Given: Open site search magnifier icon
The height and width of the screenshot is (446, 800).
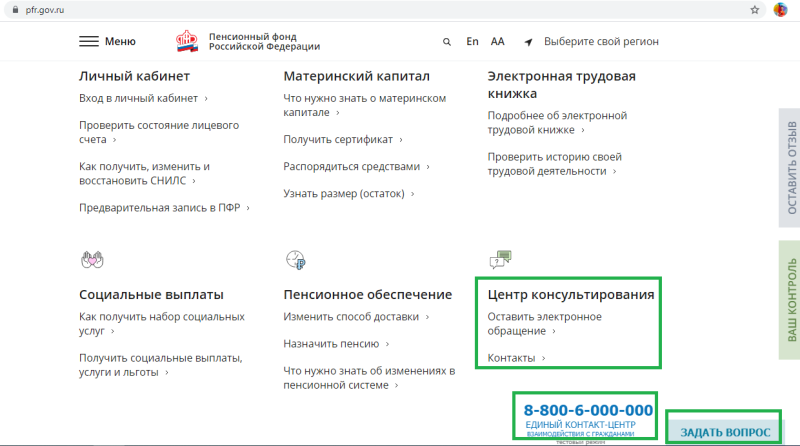Looking at the screenshot, I should (446, 42).
